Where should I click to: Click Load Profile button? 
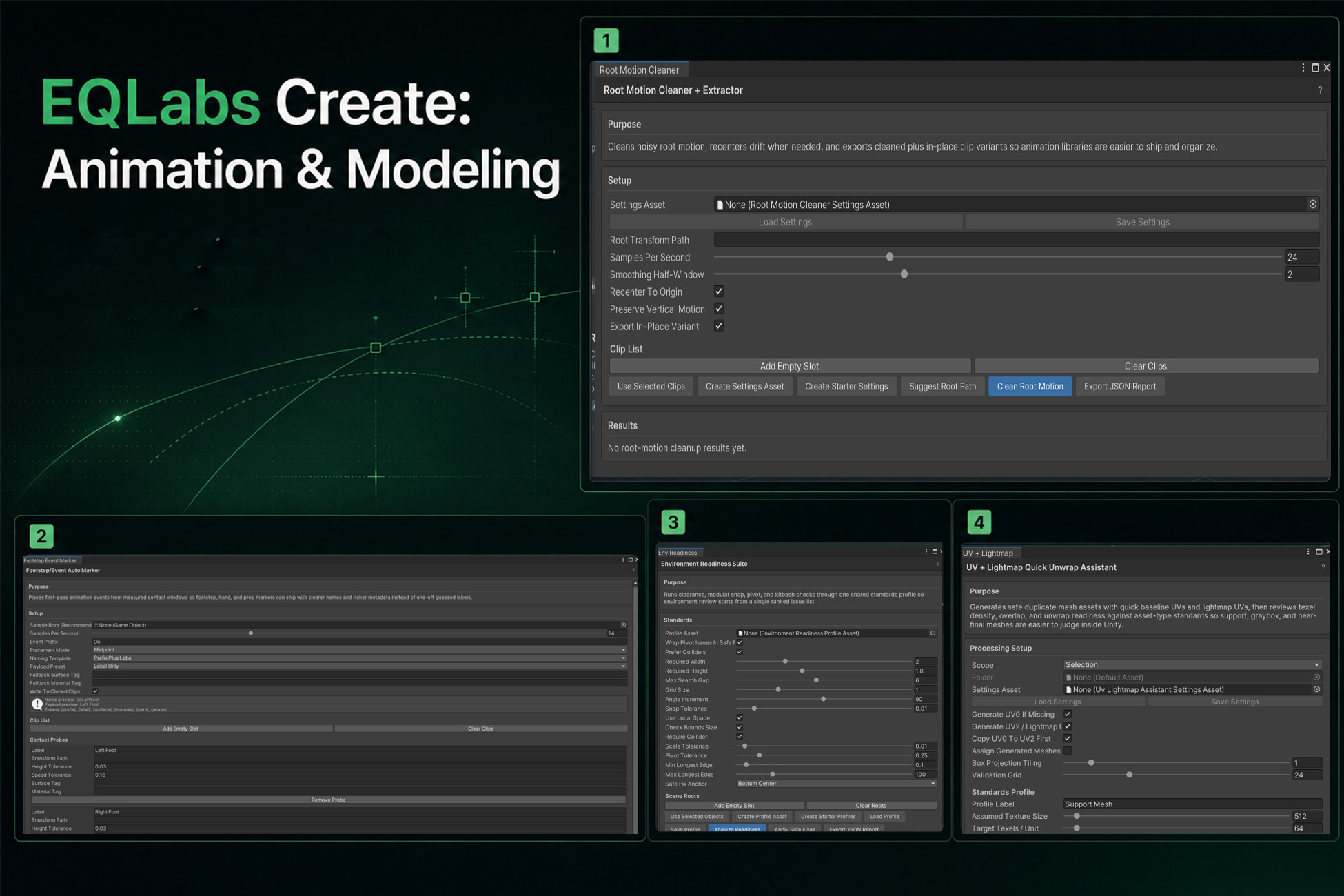tap(884, 816)
